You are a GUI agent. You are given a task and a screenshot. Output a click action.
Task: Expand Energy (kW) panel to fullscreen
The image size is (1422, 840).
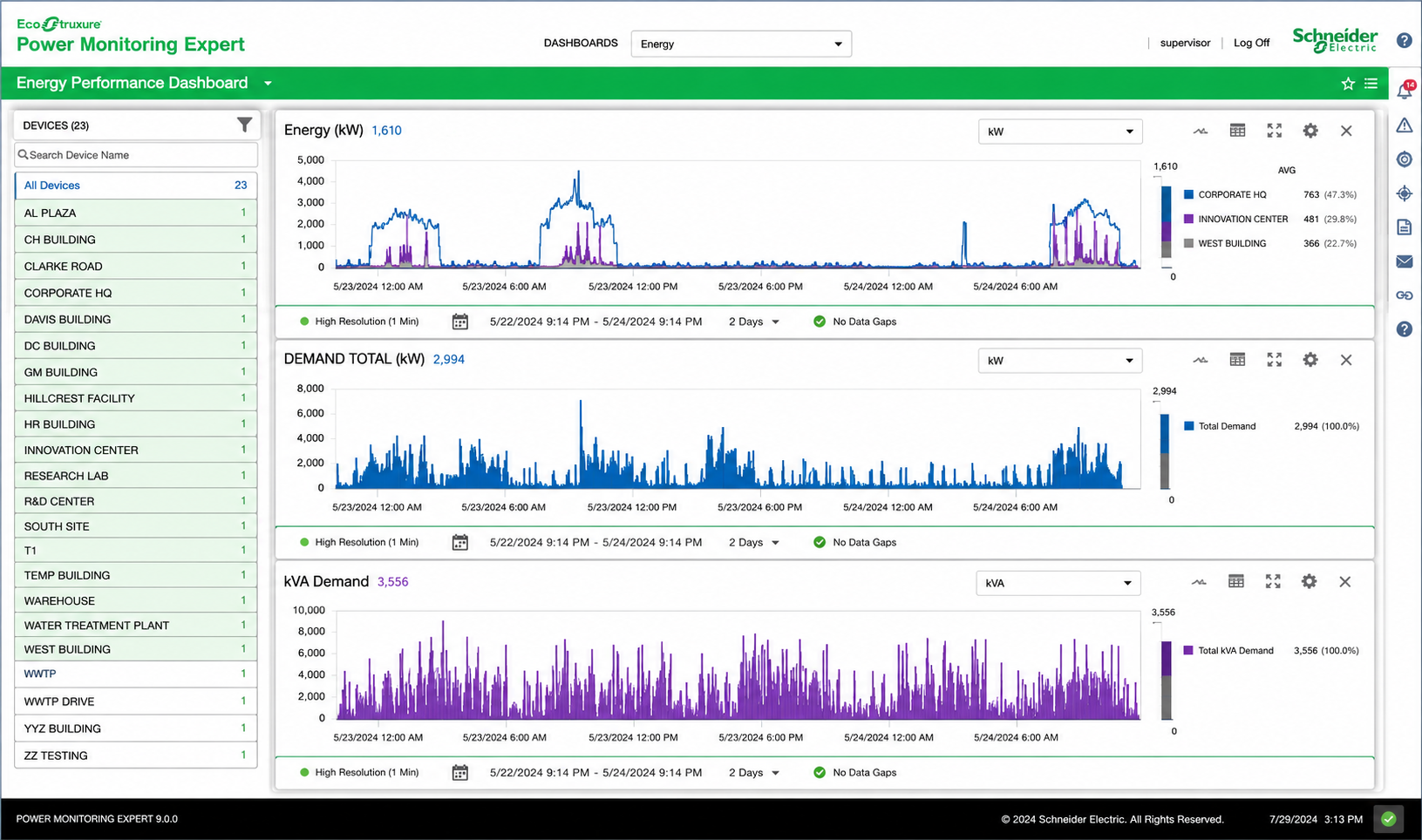[x=1274, y=131]
